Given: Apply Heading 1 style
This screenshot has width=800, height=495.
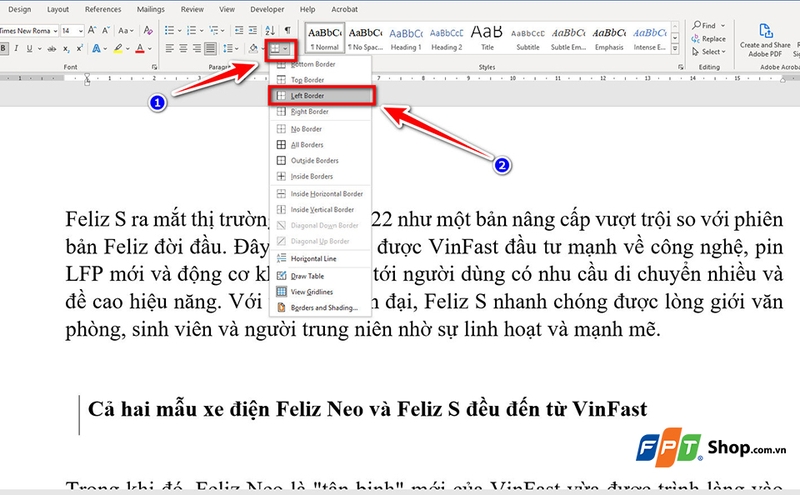Looking at the screenshot, I should pos(406,38).
